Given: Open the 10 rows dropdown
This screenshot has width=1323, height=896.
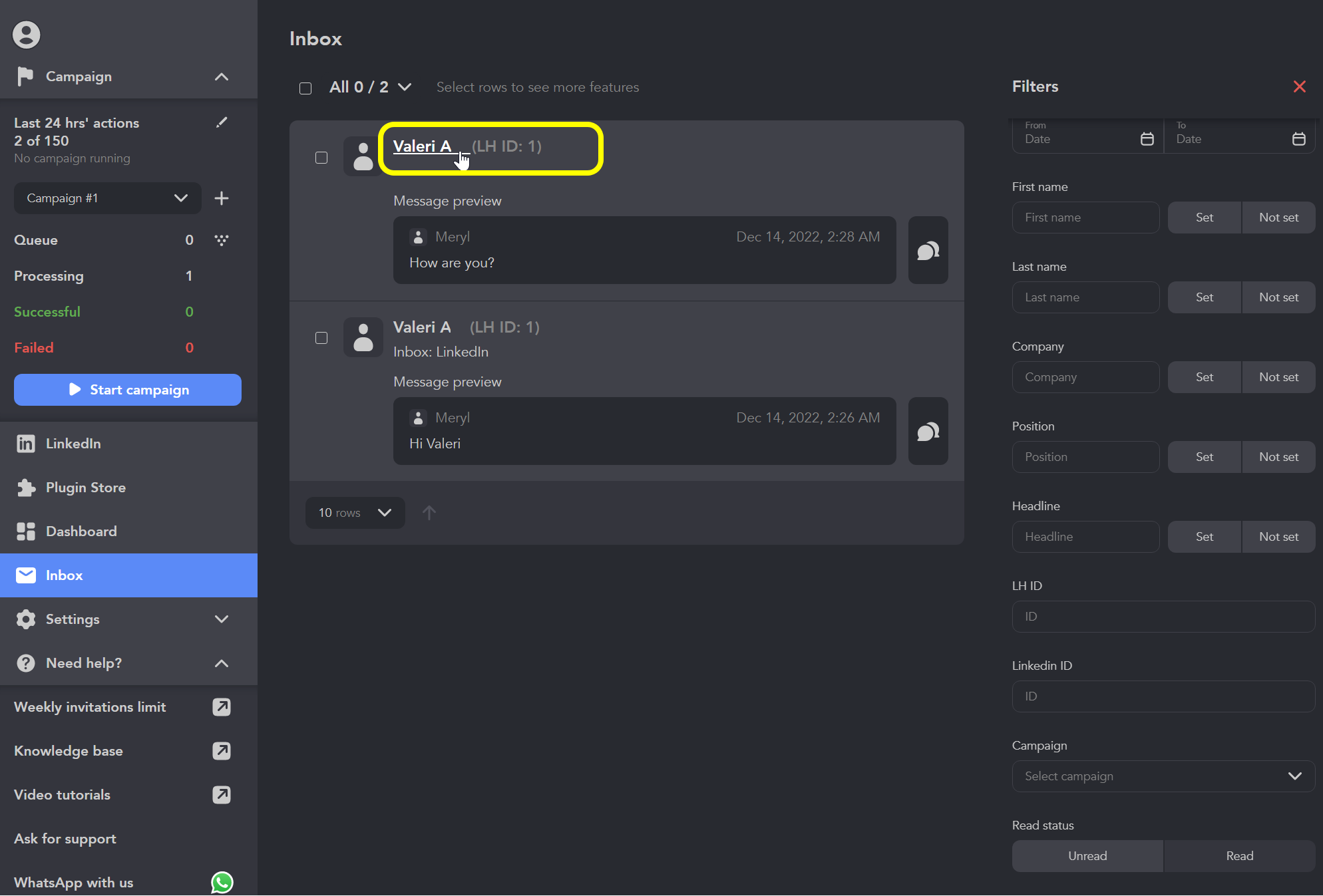Looking at the screenshot, I should pyautogui.click(x=355, y=513).
